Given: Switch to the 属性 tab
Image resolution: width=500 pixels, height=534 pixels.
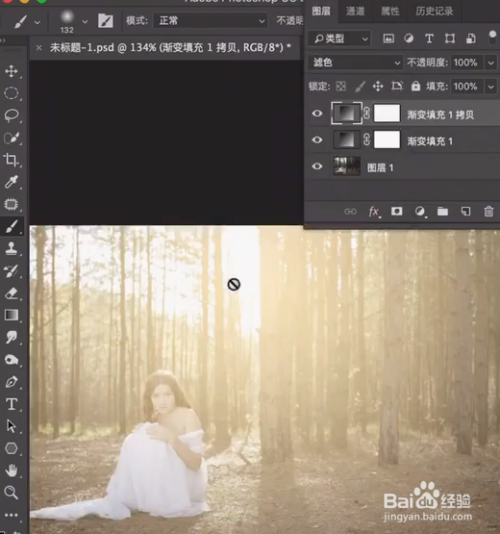Looking at the screenshot, I should pyautogui.click(x=390, y=11).
